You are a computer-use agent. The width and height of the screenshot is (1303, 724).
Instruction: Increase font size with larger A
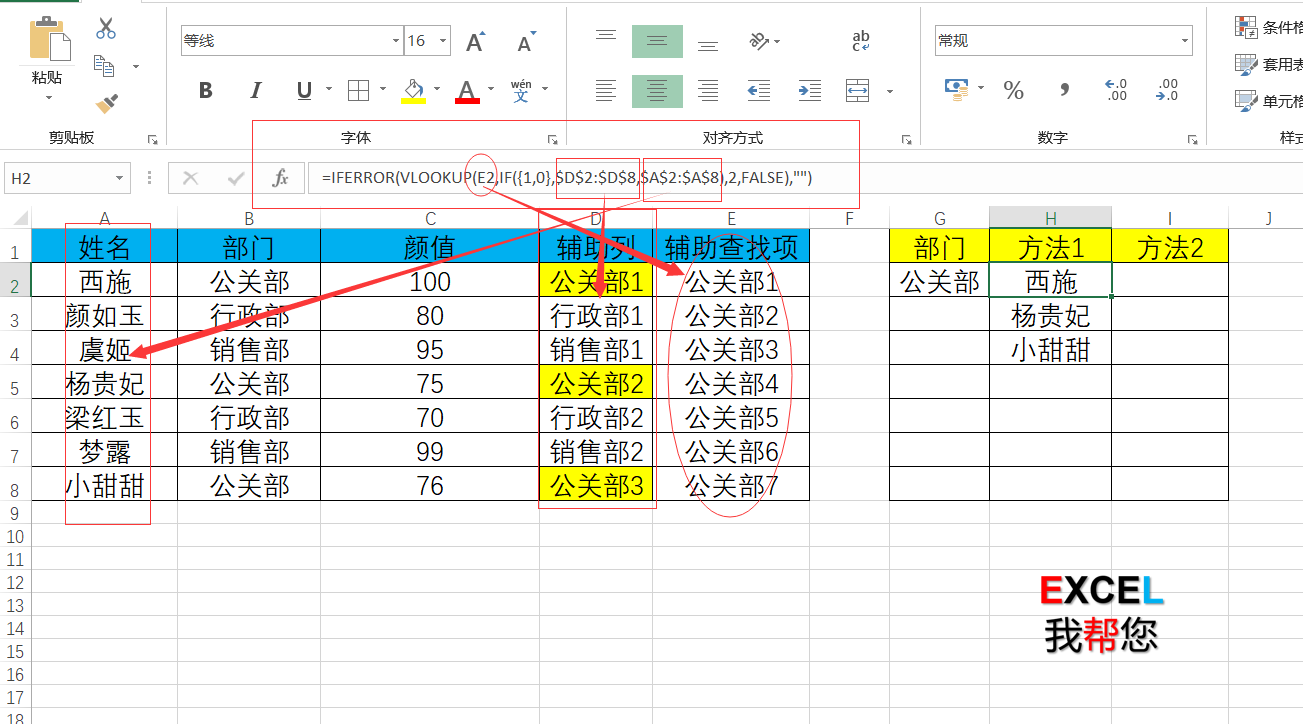475,42
